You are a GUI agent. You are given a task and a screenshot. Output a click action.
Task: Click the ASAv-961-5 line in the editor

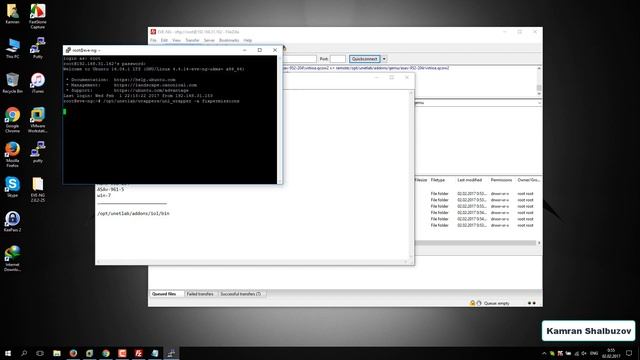[x=110, y=189]
